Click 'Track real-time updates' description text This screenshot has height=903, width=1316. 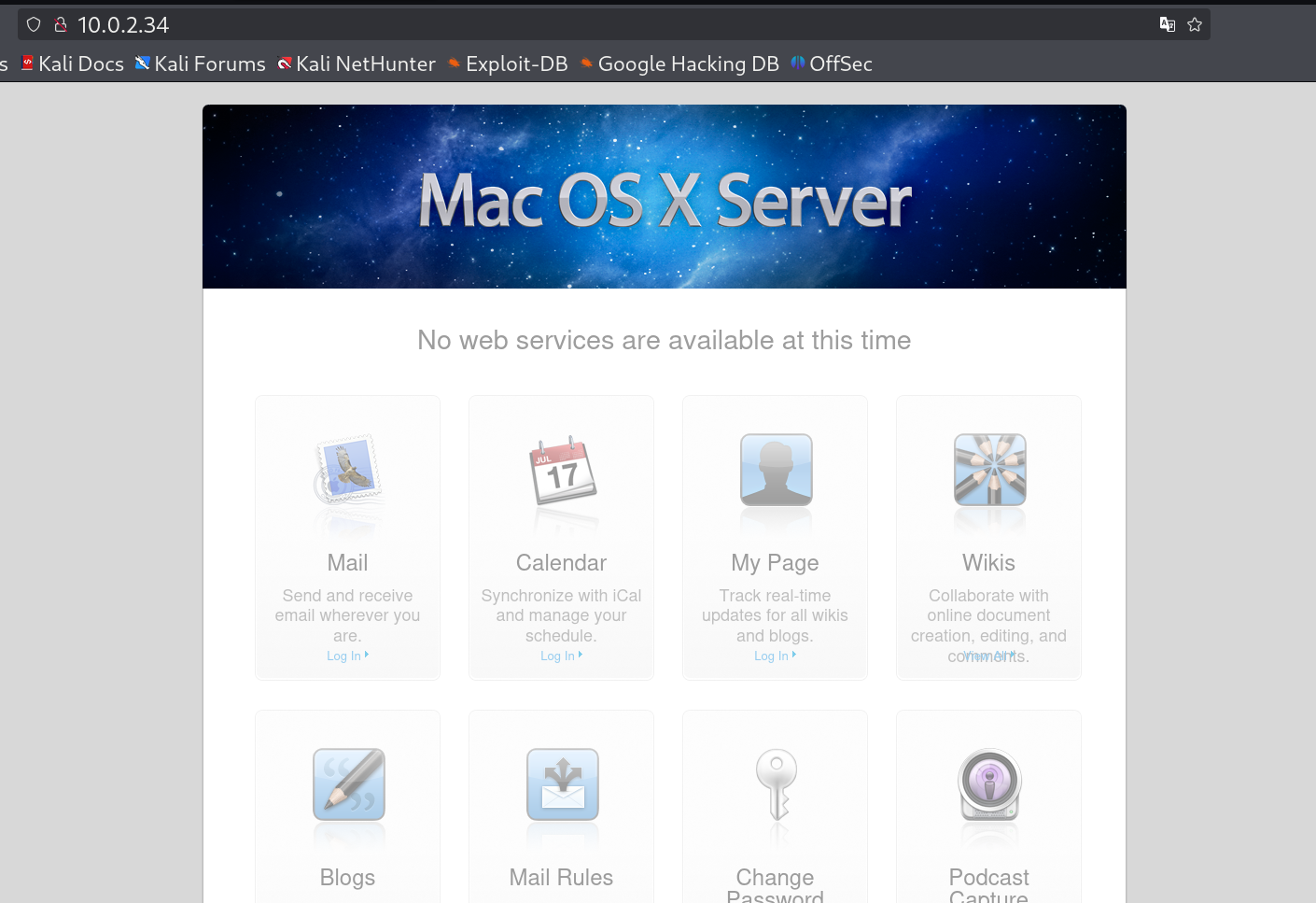(775, 615)
